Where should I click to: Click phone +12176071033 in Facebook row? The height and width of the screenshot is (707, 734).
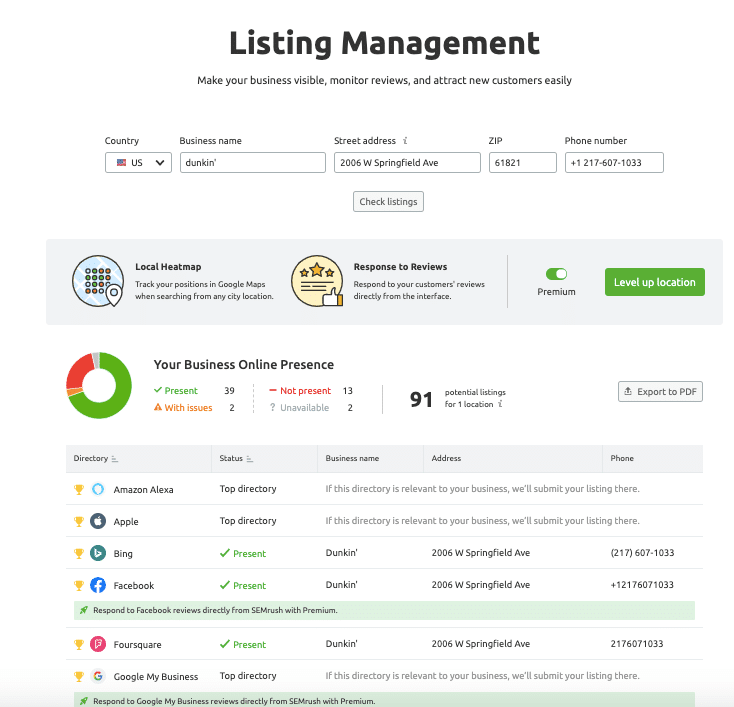(x=642, y=584)
